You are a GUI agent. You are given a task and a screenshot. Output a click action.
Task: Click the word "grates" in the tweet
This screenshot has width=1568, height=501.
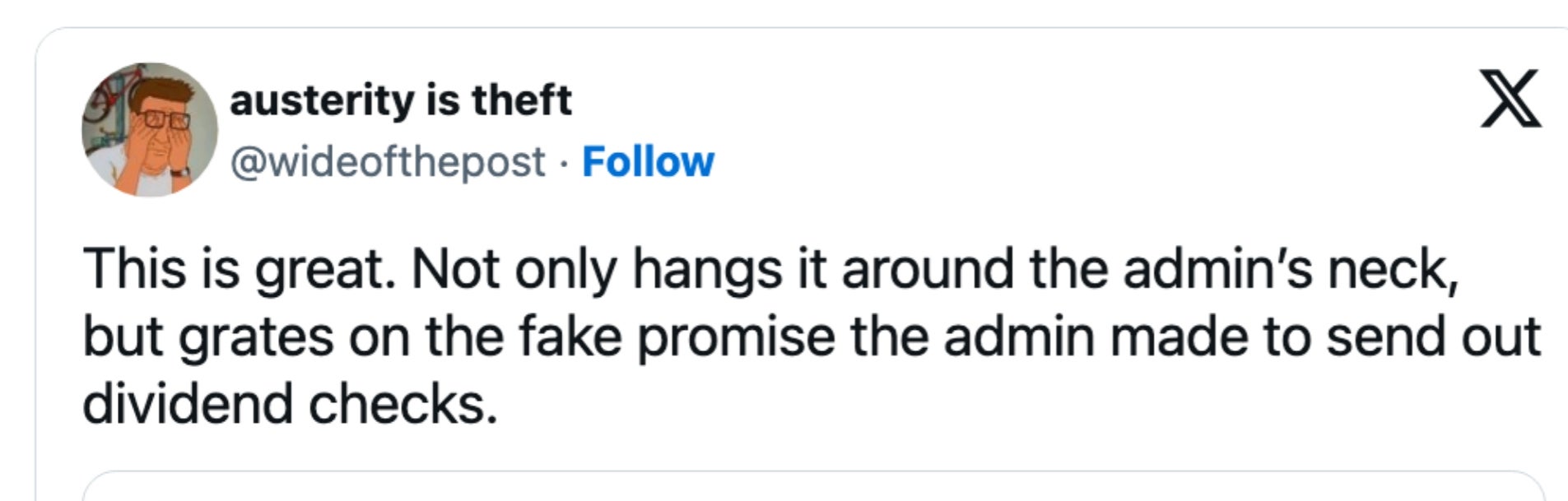click(256, 337)
